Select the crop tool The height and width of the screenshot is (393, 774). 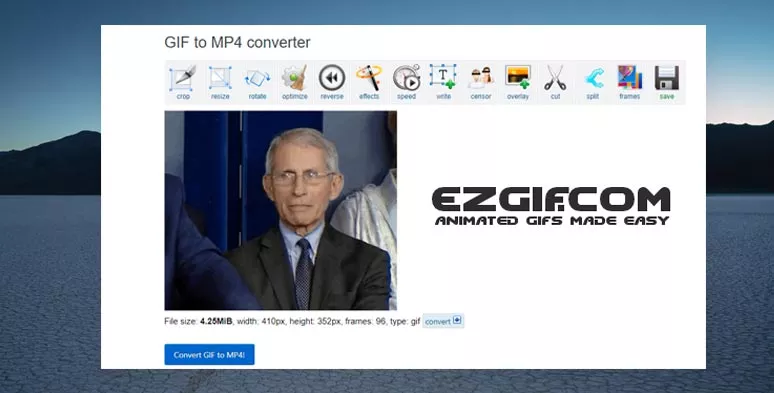(183, 82)
